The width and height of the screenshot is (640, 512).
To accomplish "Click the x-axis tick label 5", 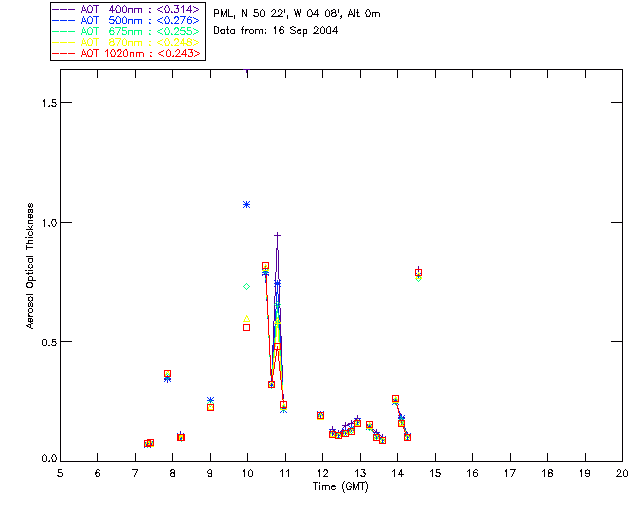I will point(60,473).
